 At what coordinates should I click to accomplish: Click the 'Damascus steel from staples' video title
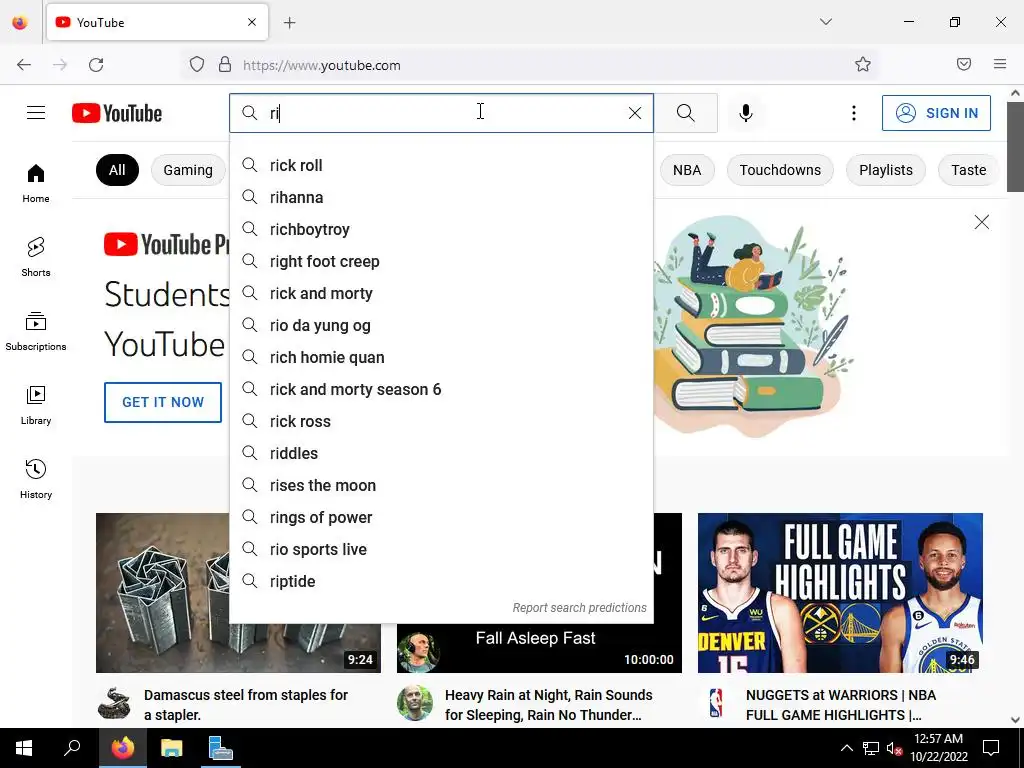246,705
